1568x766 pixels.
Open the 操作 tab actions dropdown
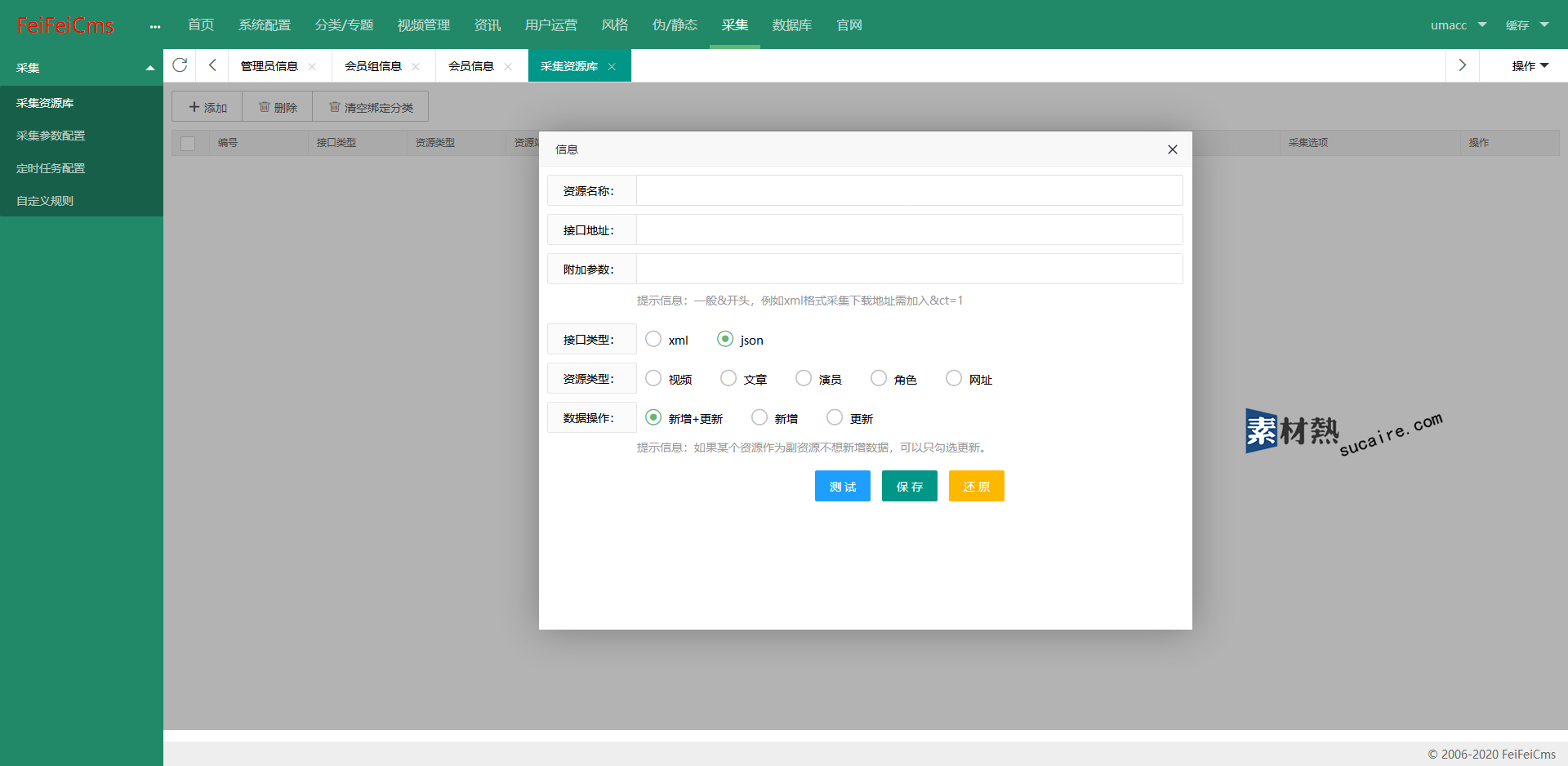tap(1530, 66)
